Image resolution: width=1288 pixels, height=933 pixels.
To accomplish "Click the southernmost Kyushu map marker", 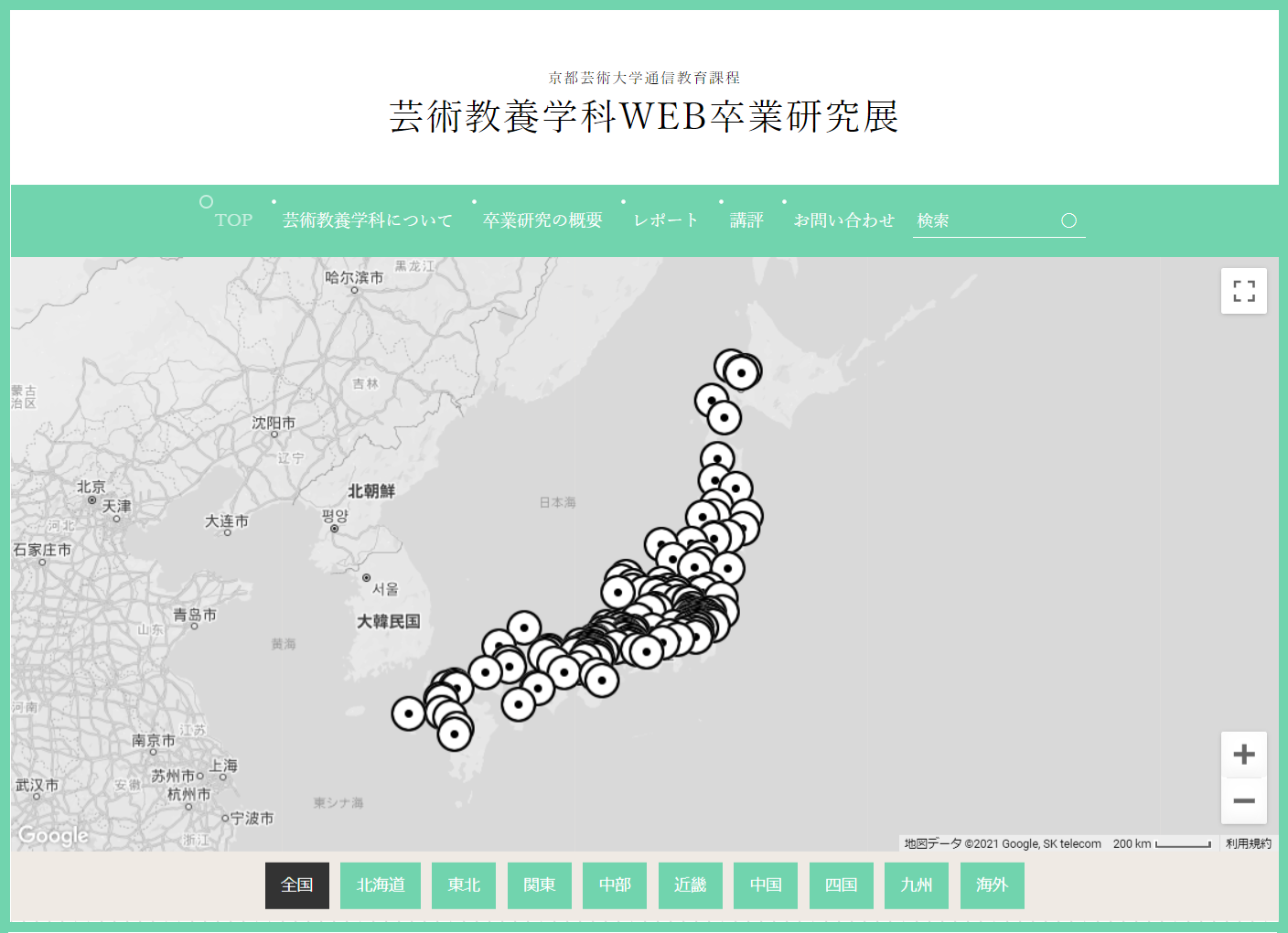I will pos(455,734).
